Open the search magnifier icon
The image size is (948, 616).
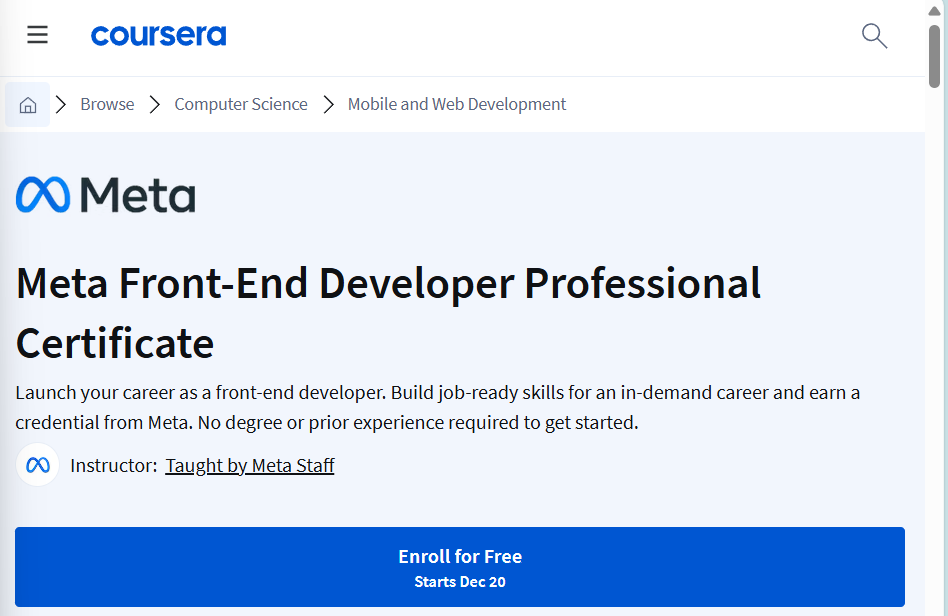tap(874, 36)
